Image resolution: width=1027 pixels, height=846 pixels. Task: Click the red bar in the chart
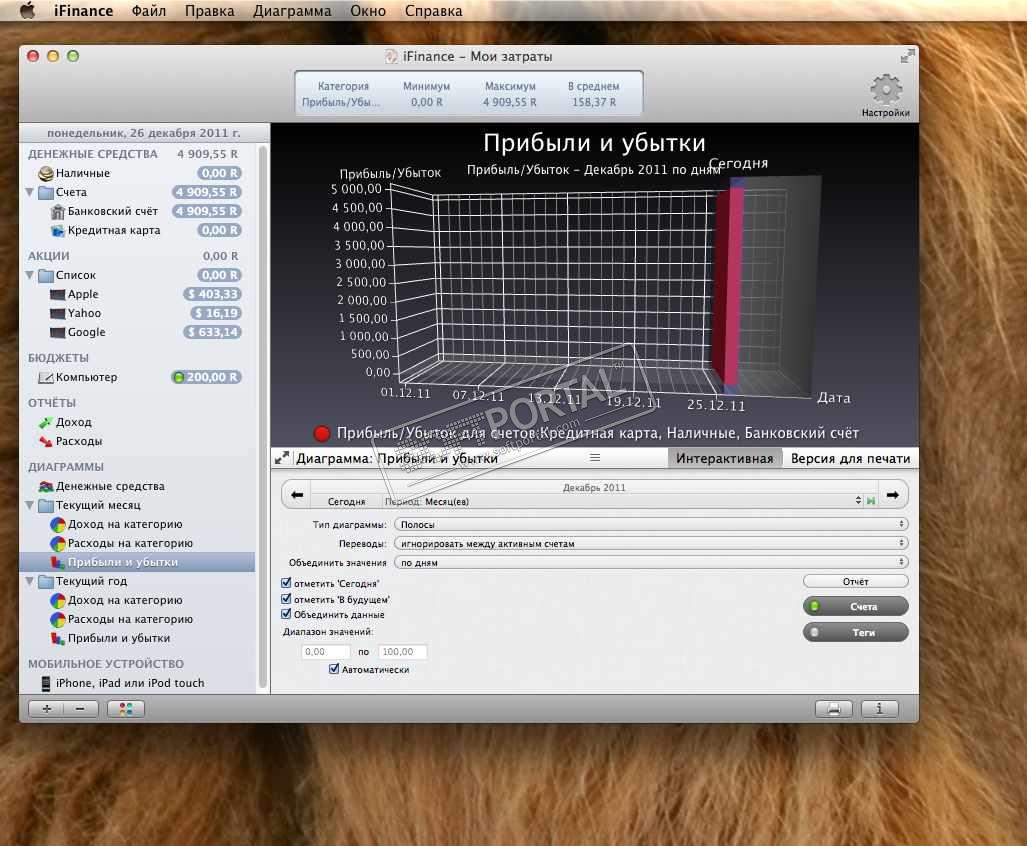tap(729, 285)
